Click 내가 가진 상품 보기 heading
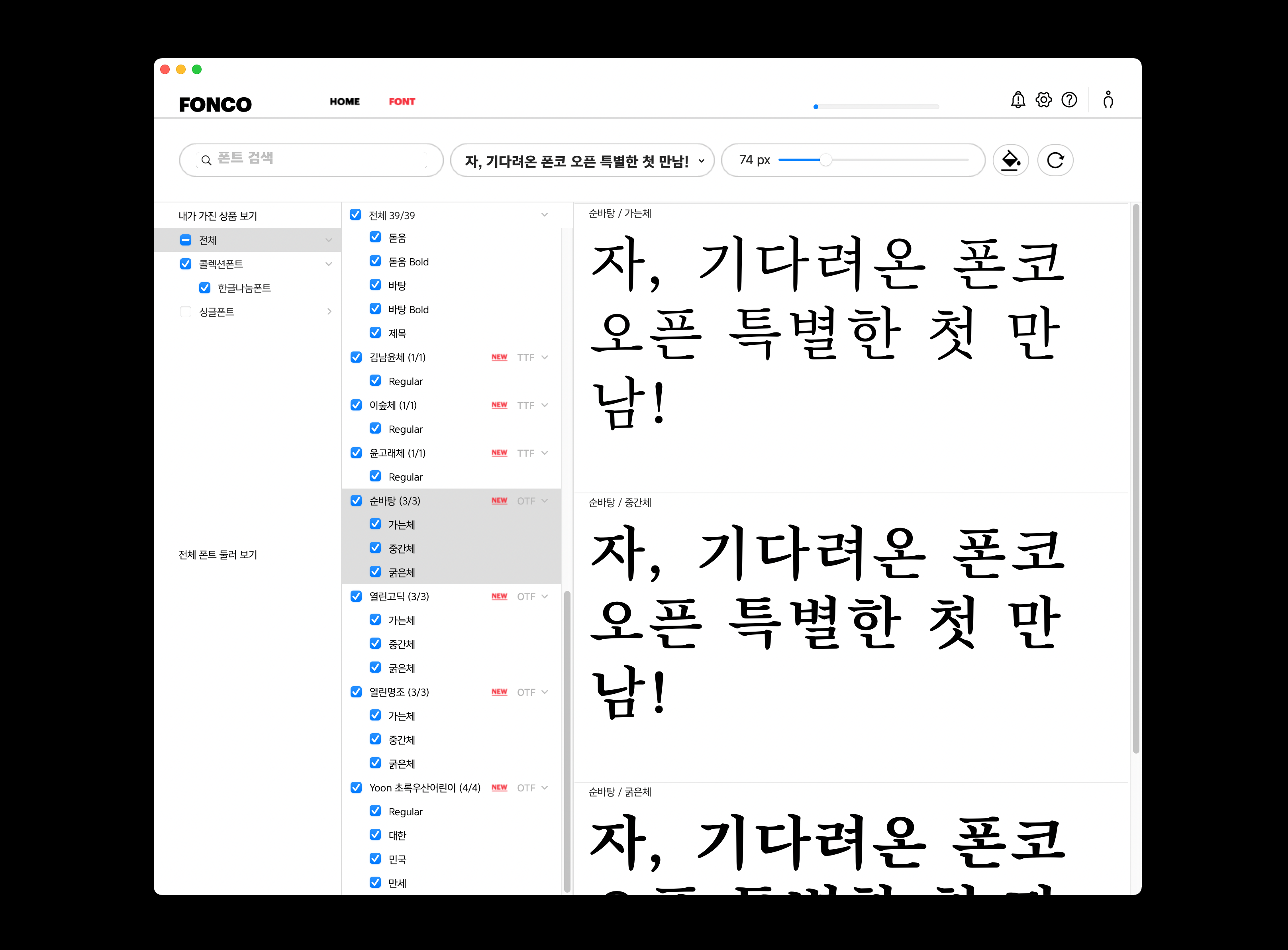 point(218,216)
